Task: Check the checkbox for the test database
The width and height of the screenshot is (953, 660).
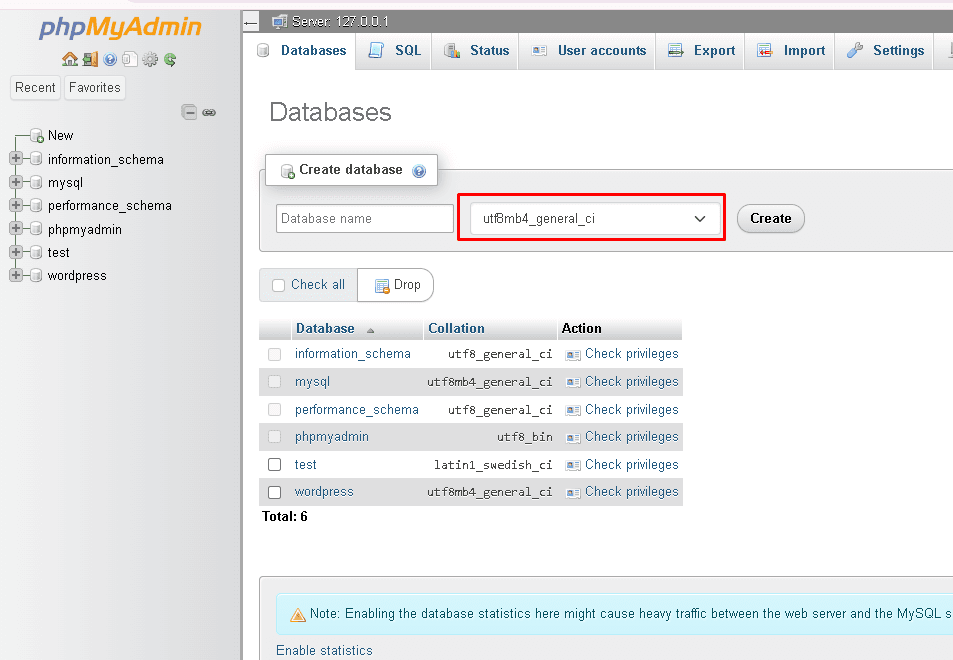Action: [x=275, y=464]
